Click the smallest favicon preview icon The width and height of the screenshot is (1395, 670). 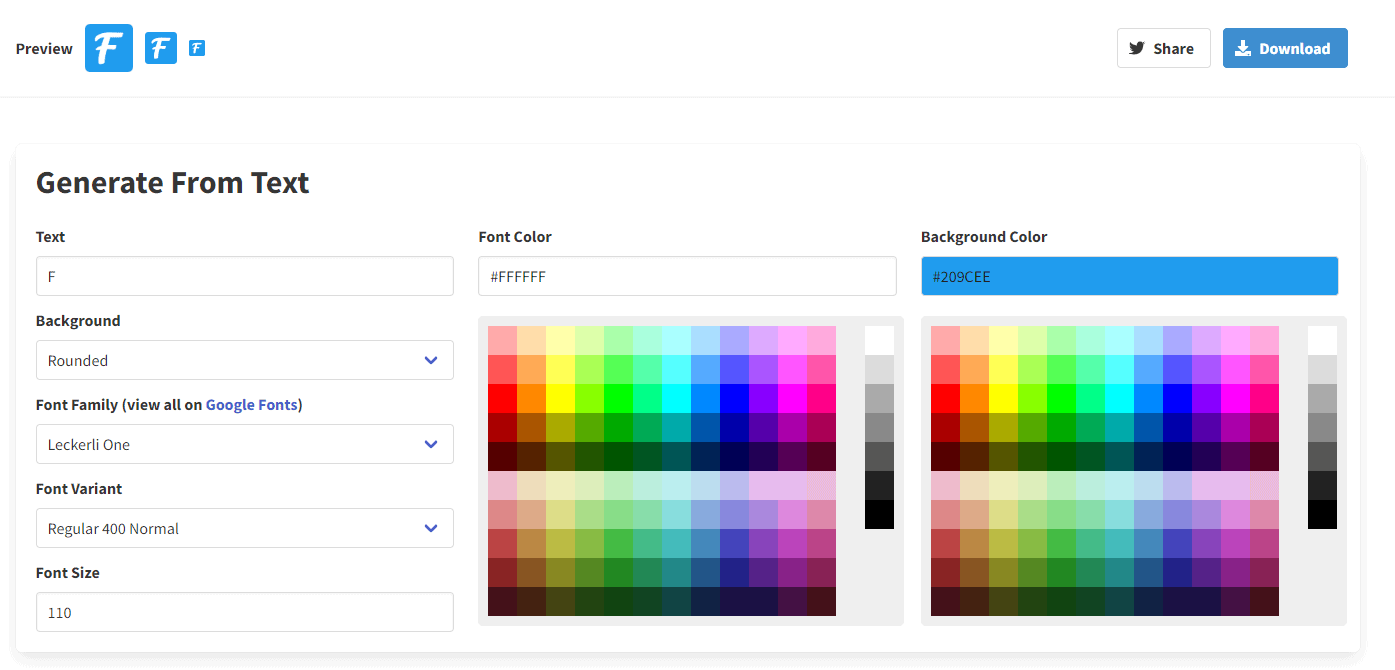[x=196, y=47]
